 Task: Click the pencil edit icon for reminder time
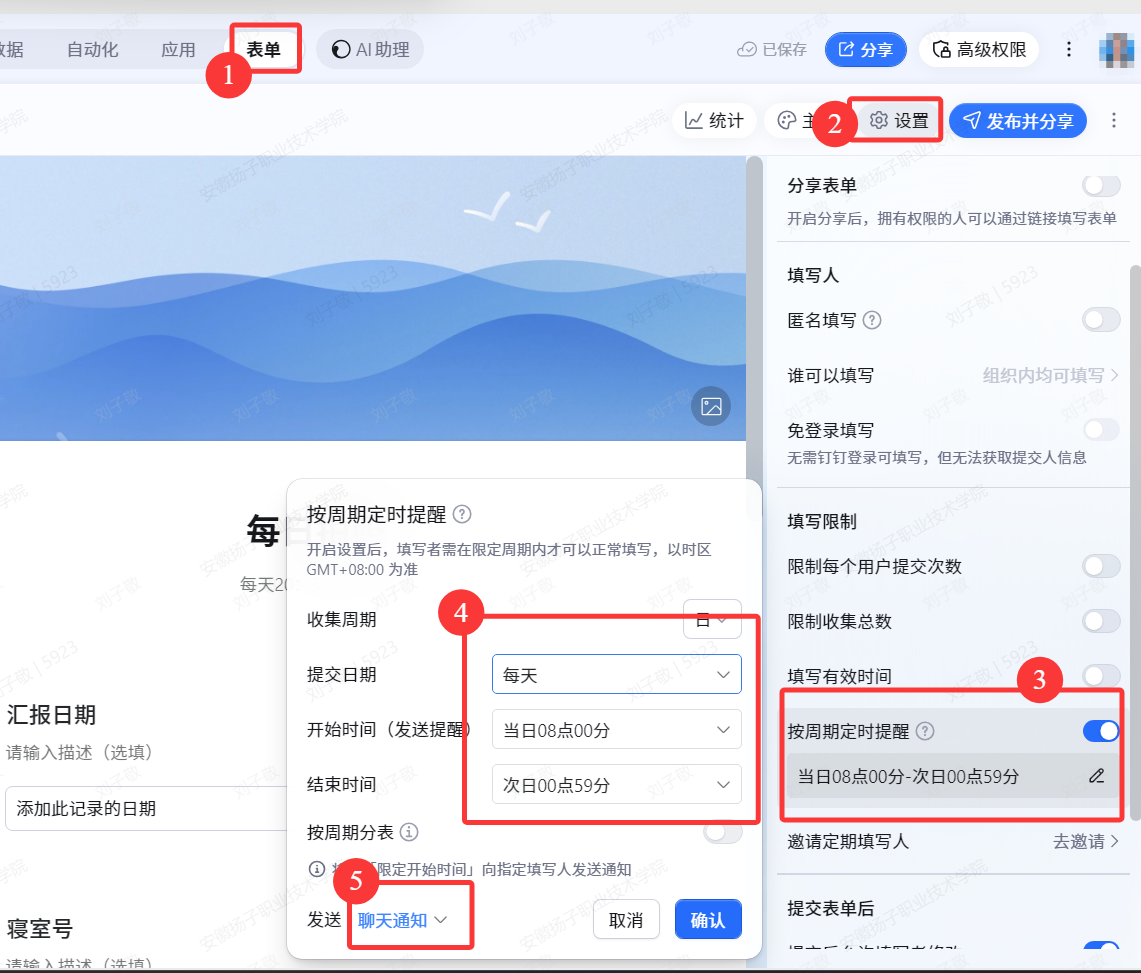pyautogui.click(x=1097, y=776)
